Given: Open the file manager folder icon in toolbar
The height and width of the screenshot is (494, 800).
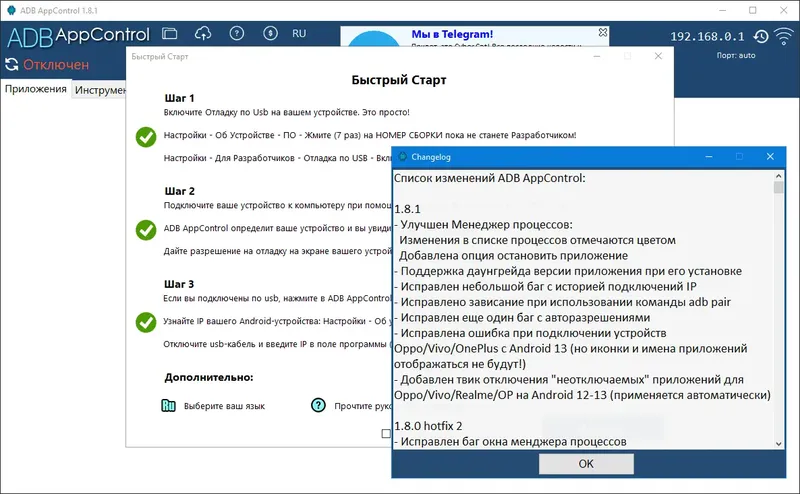Looking at the screenshot, I should (x=169, y=34).
